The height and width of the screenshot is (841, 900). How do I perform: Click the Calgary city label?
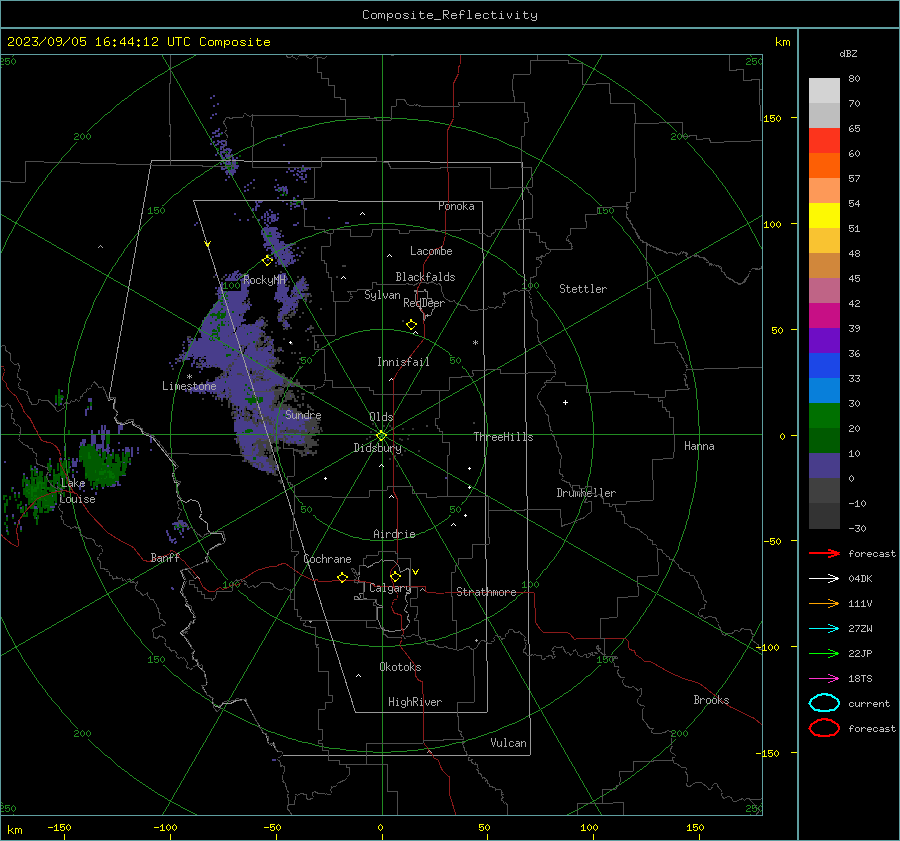pos(390,588)
